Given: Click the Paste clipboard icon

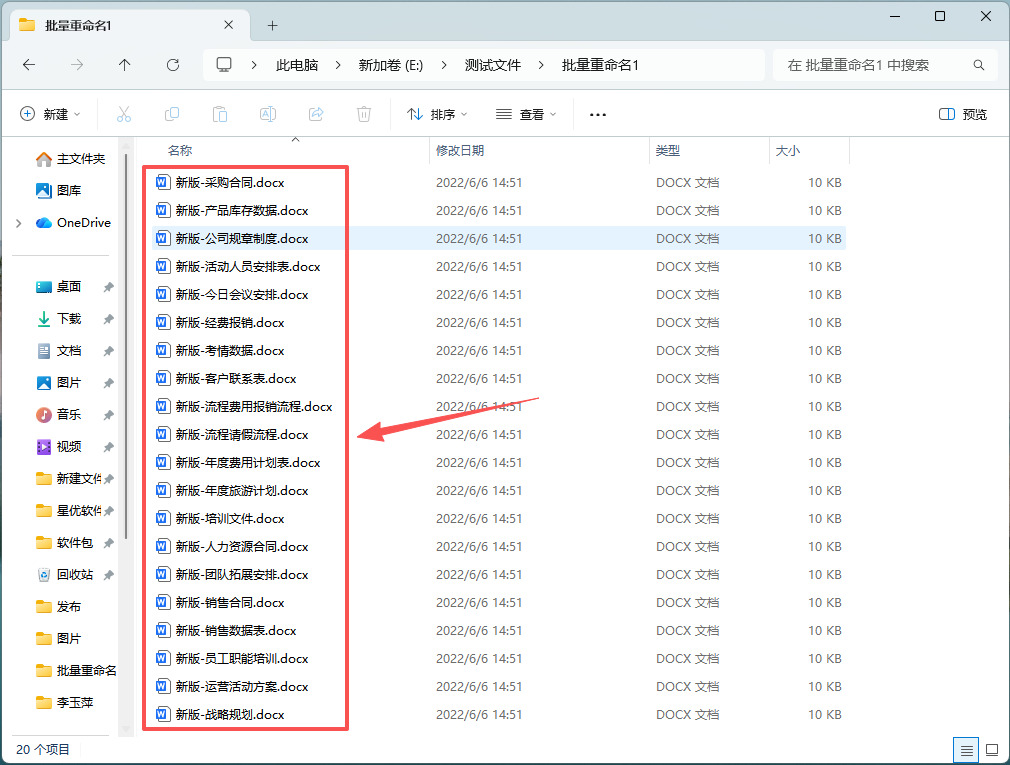Looking at the screenshot, I should click(x=220, y=115).
